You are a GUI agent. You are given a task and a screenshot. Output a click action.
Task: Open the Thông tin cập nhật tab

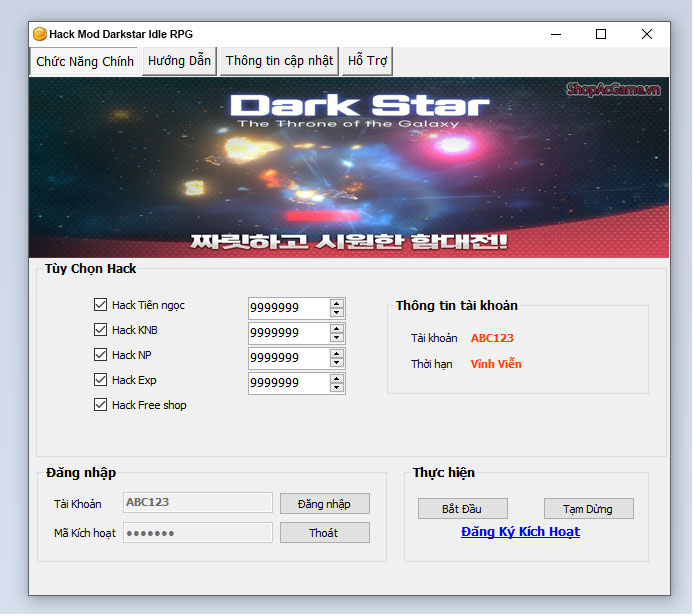tap(279, 61)
